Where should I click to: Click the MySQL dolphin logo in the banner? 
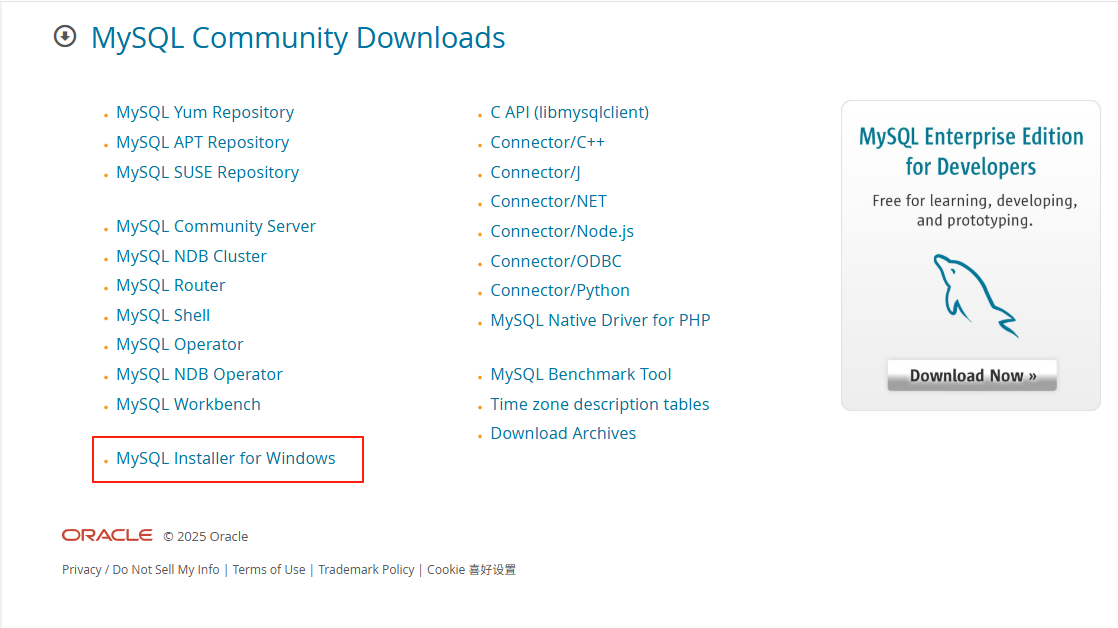click(974, 295)
